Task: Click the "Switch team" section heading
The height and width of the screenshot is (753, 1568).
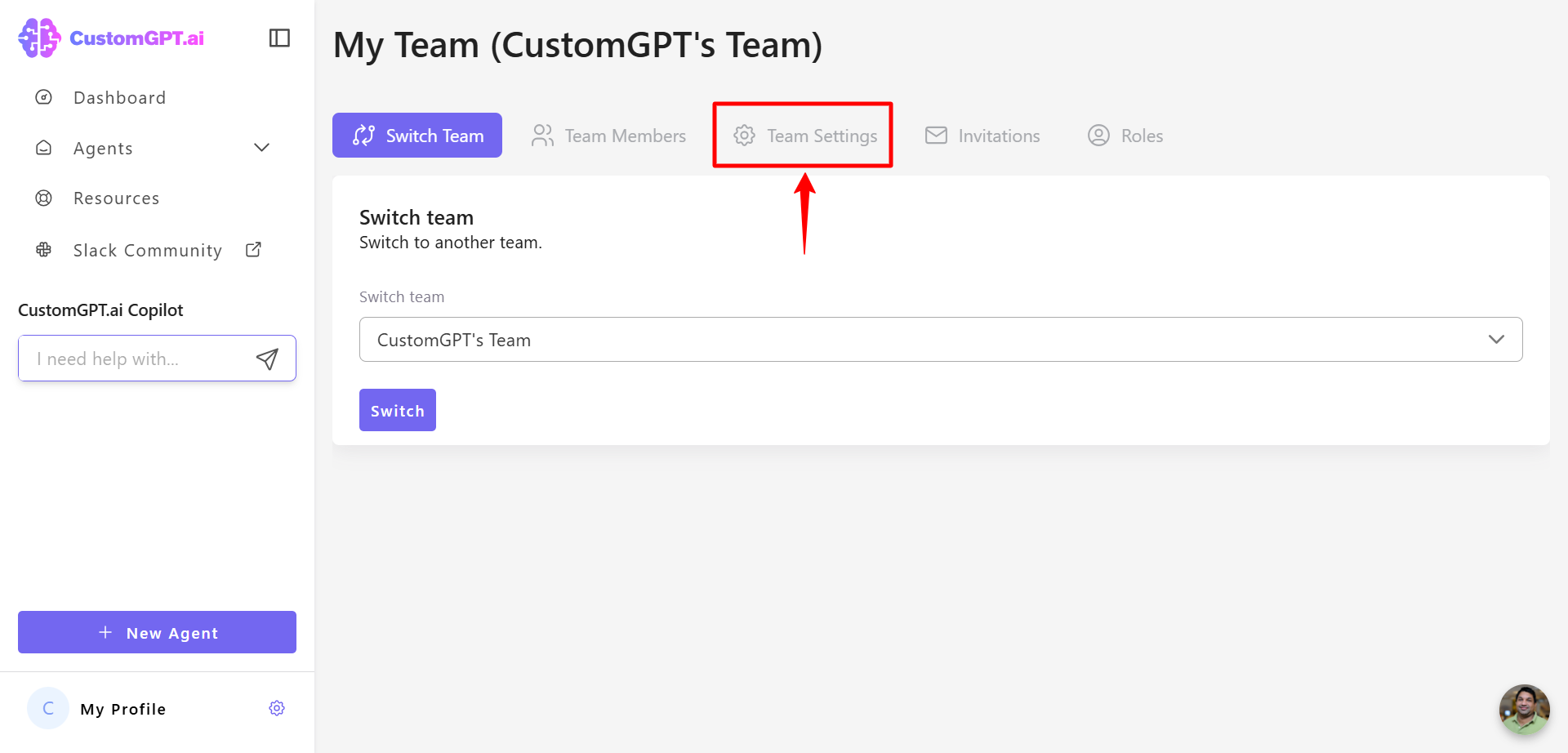Action: (416, 217)
